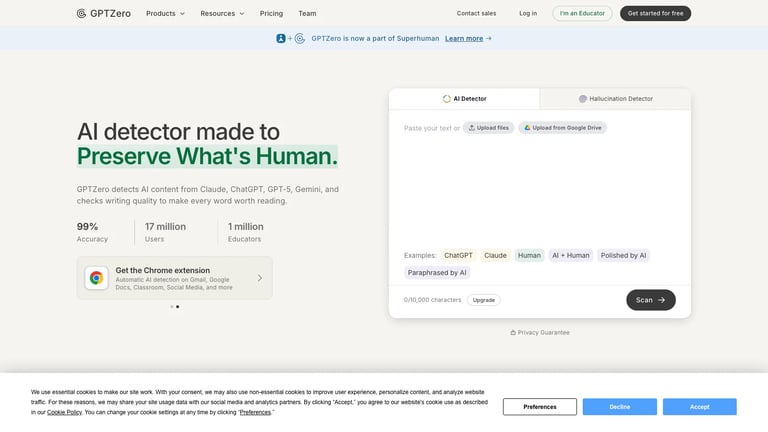Decline non-essential cookies

(620, 407)
